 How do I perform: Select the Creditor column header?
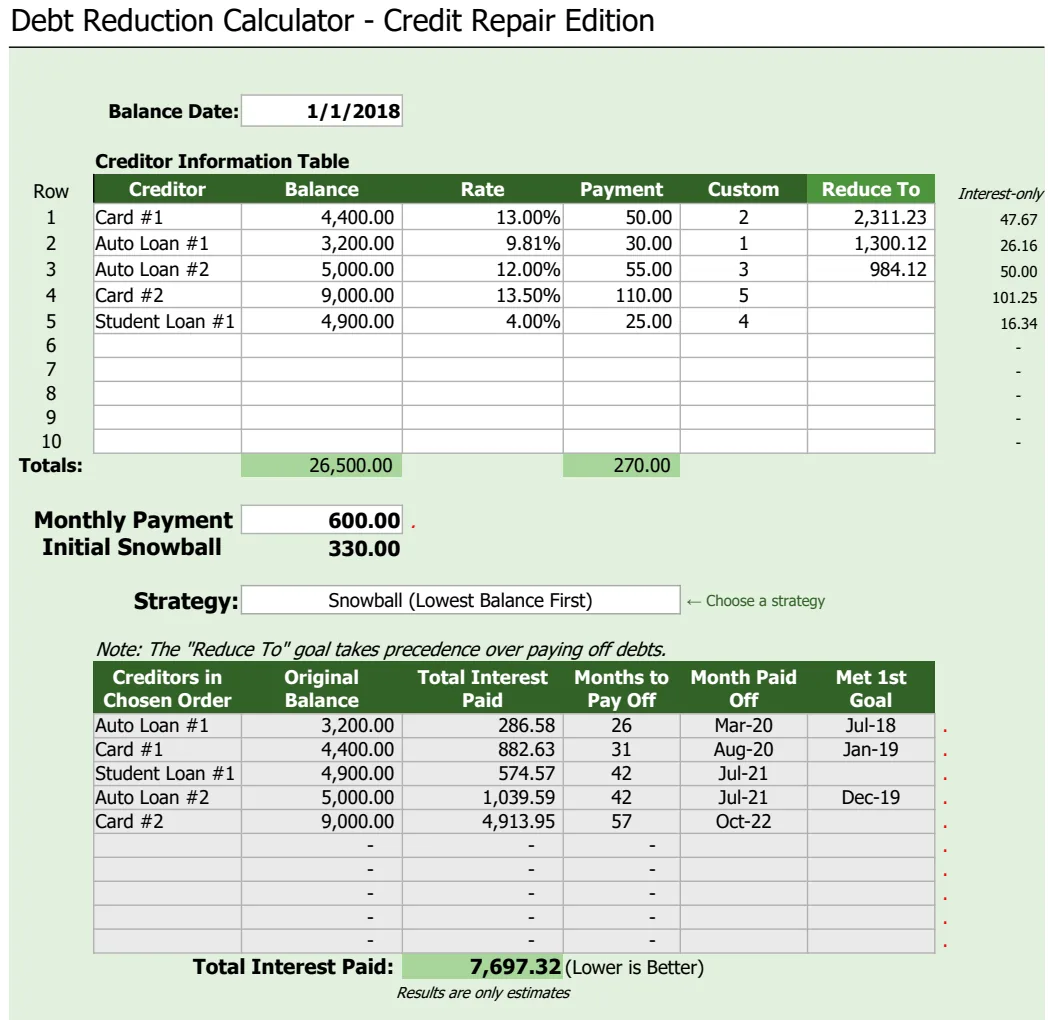[167, 189]
